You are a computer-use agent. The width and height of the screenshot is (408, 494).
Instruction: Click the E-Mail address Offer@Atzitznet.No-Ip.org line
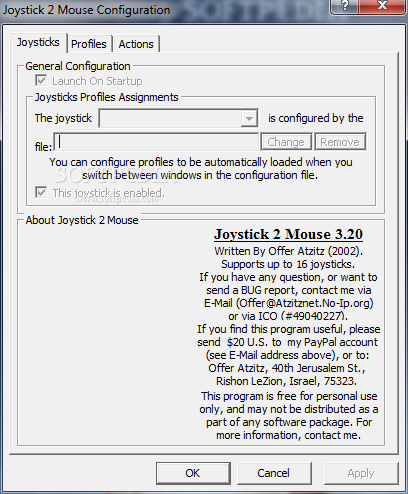tap(289, 303)
